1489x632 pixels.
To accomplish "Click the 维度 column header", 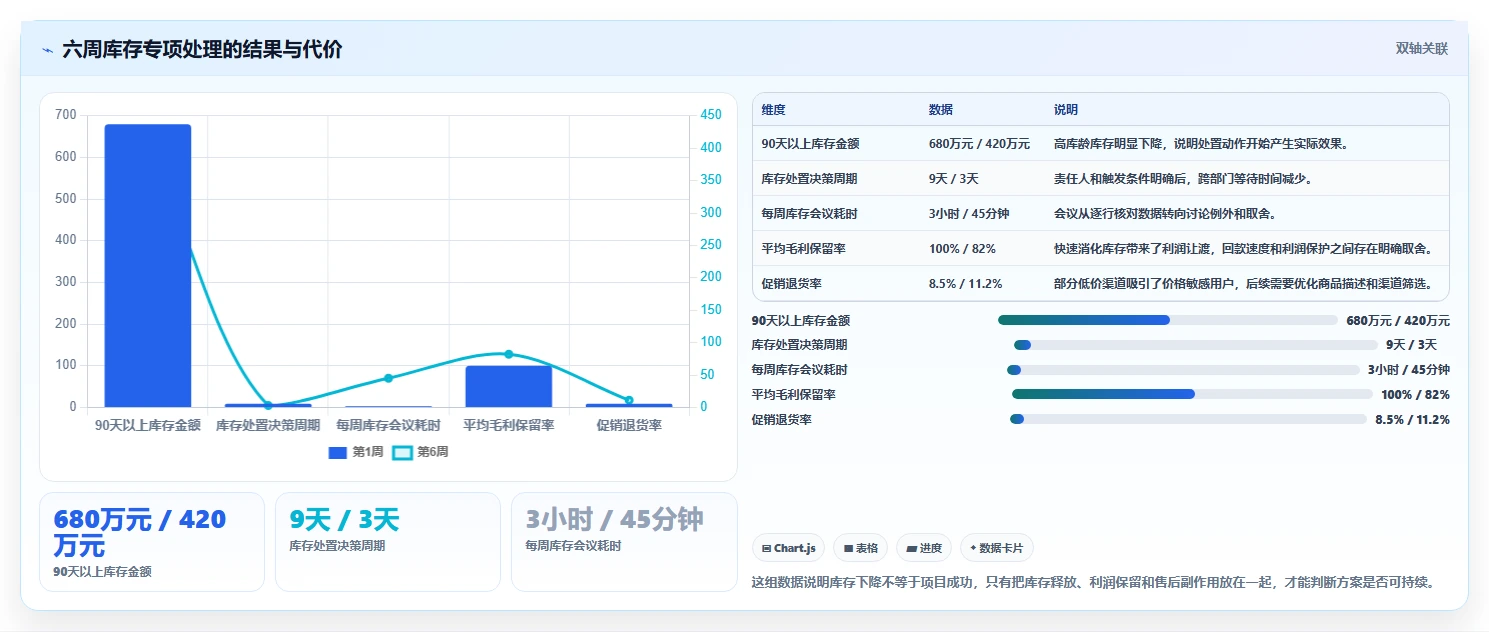I will coord(773,110).
